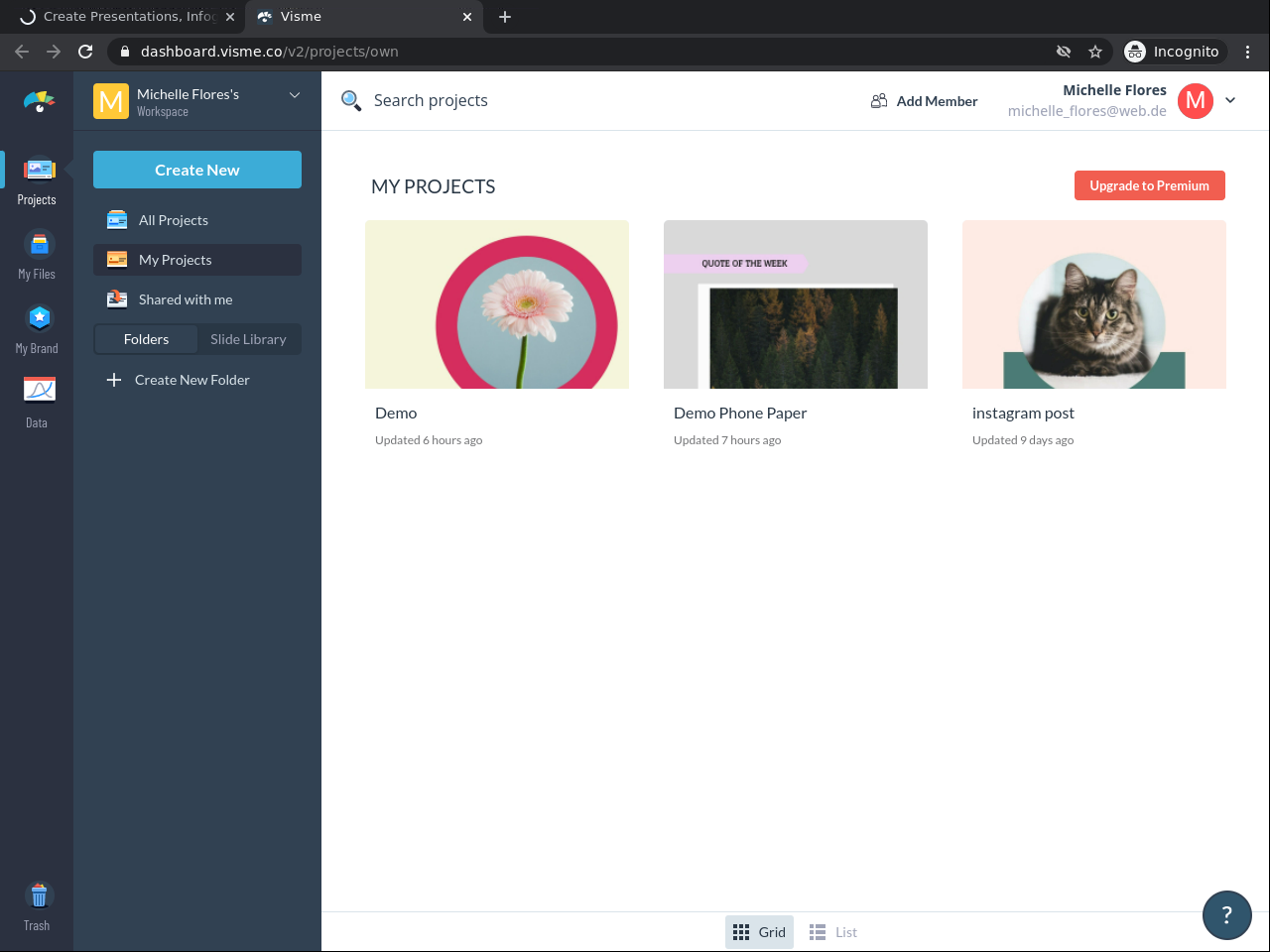Image resolution: width=1270 pixels, height=952 pixels.
Task: Click the instagram post project title
Action: [x=1023, y=414]
